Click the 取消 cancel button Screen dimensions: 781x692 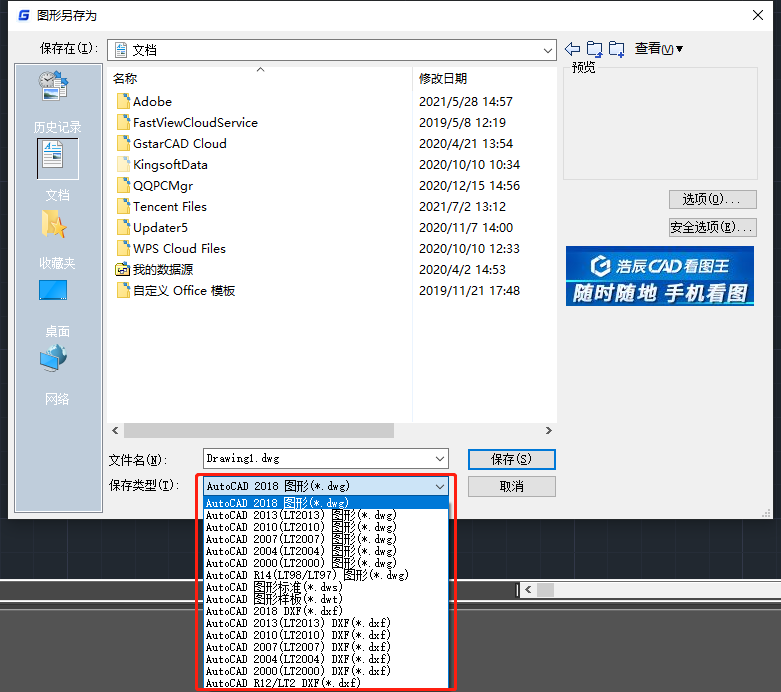coord(512,486)
